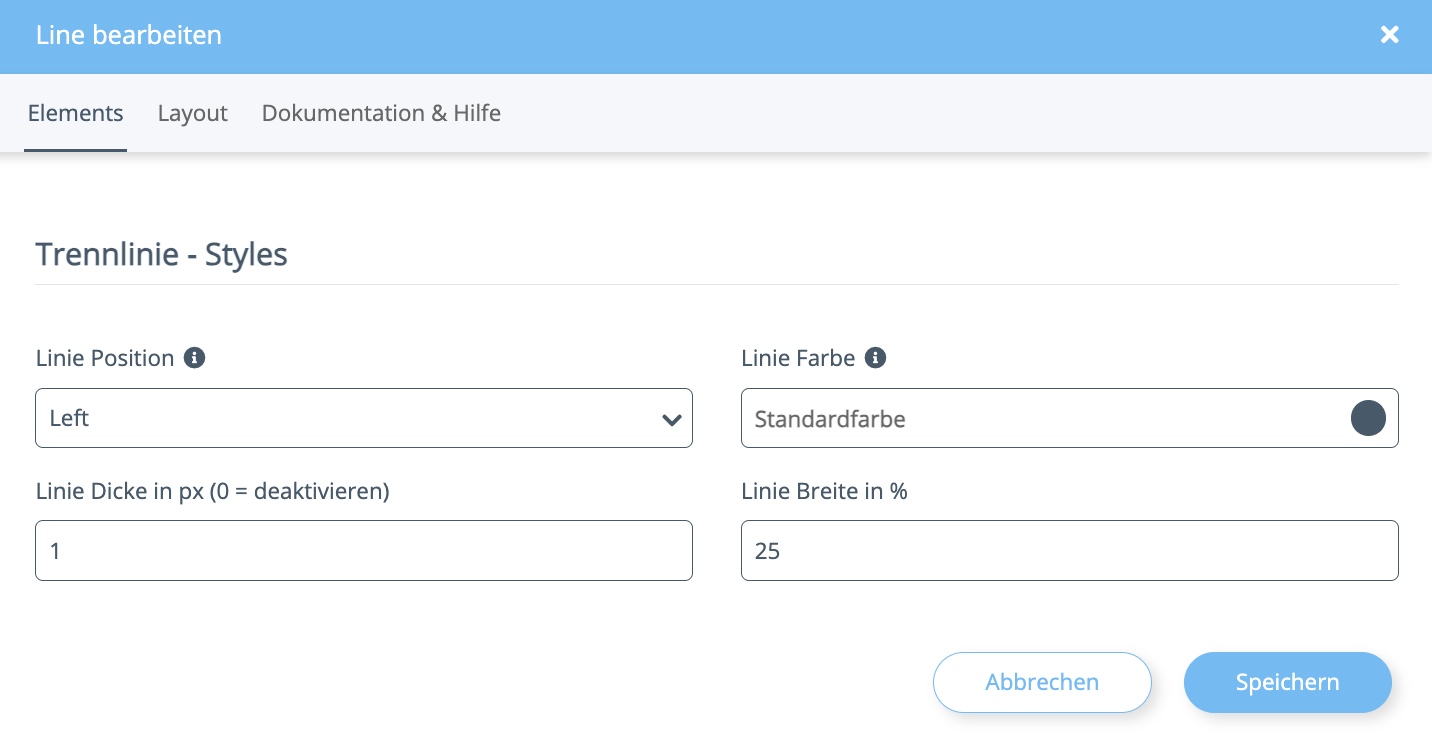Image resolution: width=1432 pixels, height=748 pixels.
Task: Switch to the Elements tab
Action: tap(75, 113)
